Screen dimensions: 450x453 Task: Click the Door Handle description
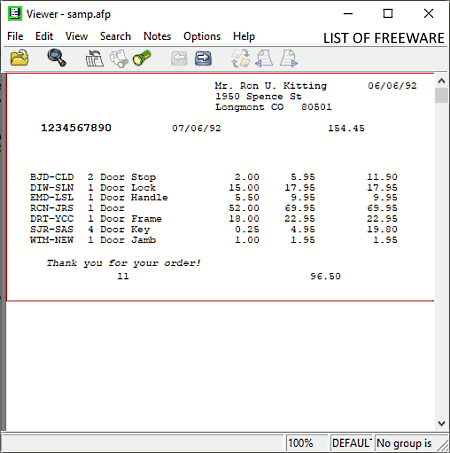[134, 197]
